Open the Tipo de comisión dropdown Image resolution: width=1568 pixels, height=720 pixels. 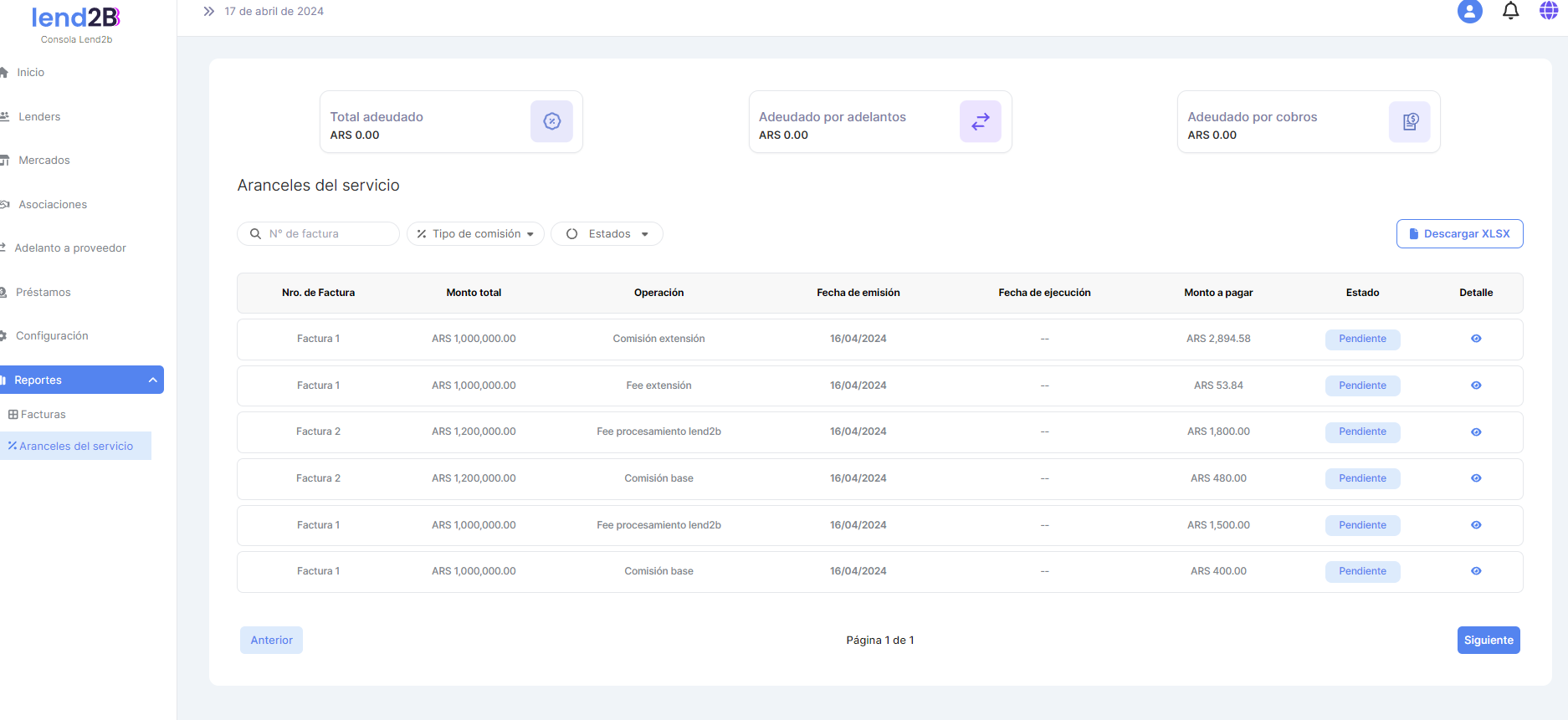pos(475,234)
